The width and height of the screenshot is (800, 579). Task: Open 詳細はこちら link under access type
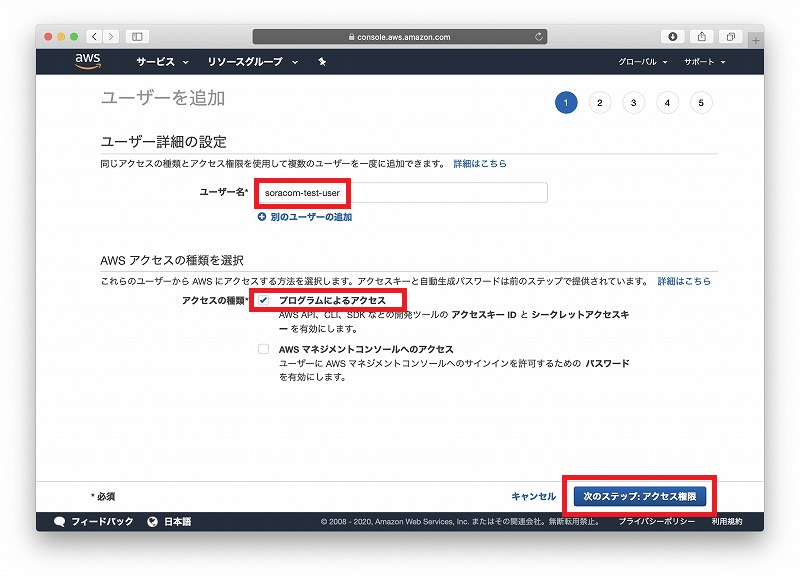(684, 281)
